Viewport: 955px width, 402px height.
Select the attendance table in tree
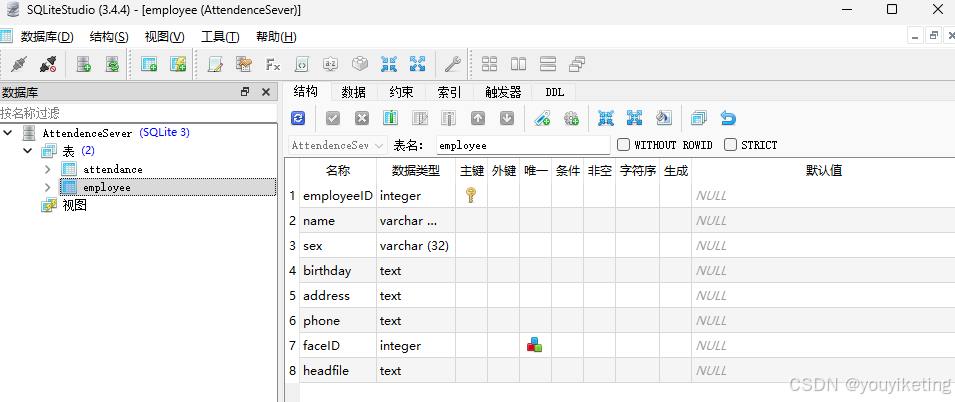pyautogui.click(x=113, y=169)
